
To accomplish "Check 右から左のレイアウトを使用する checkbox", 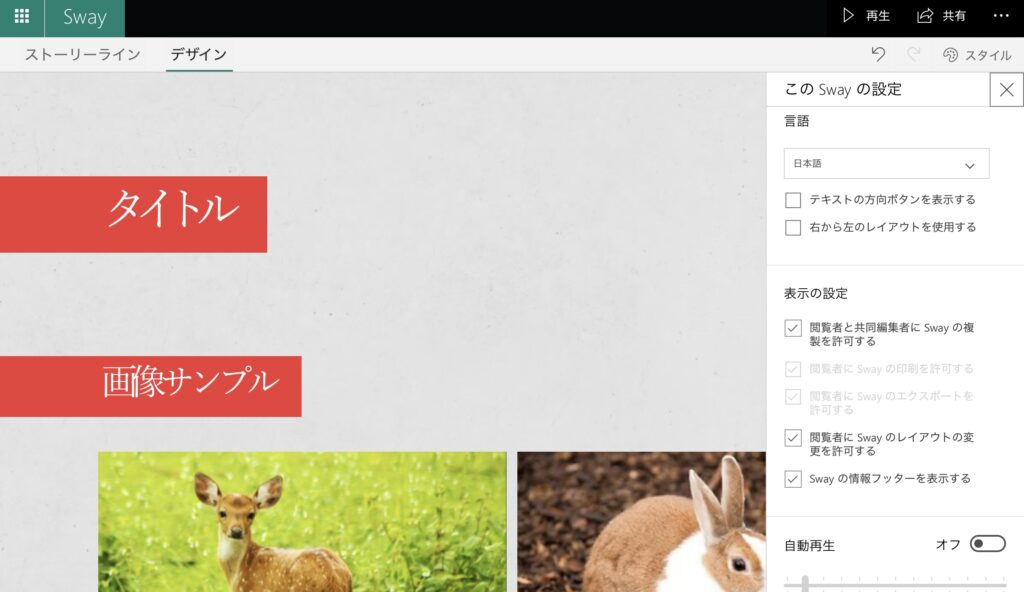I will tap(793, 227).
